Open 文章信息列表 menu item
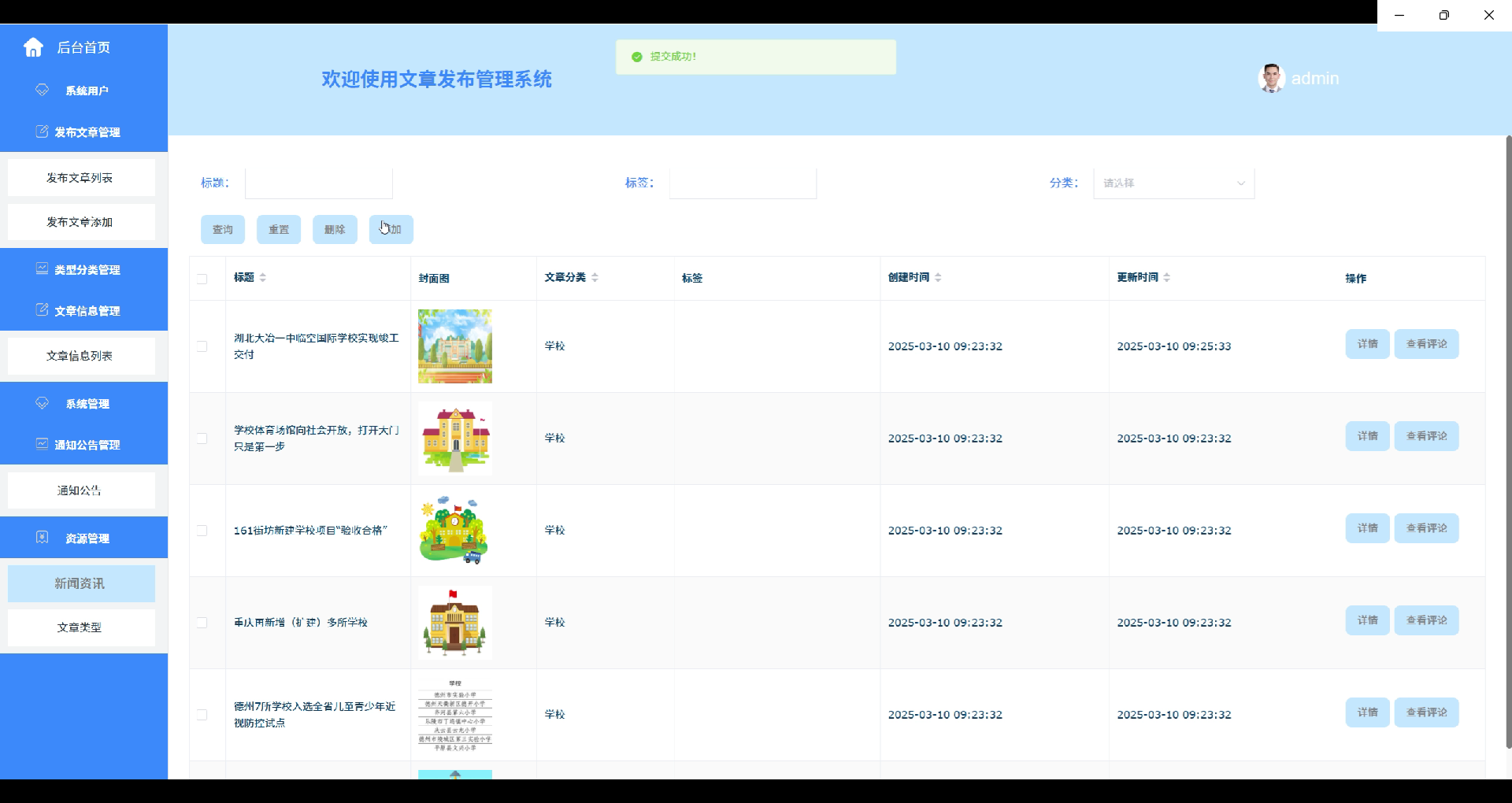 coord(81,356)
